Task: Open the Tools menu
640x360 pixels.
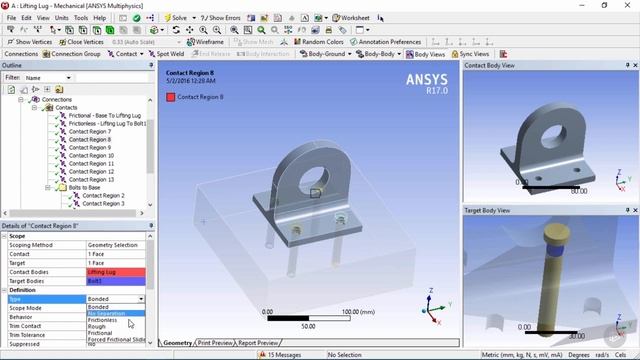Action: 81,18
